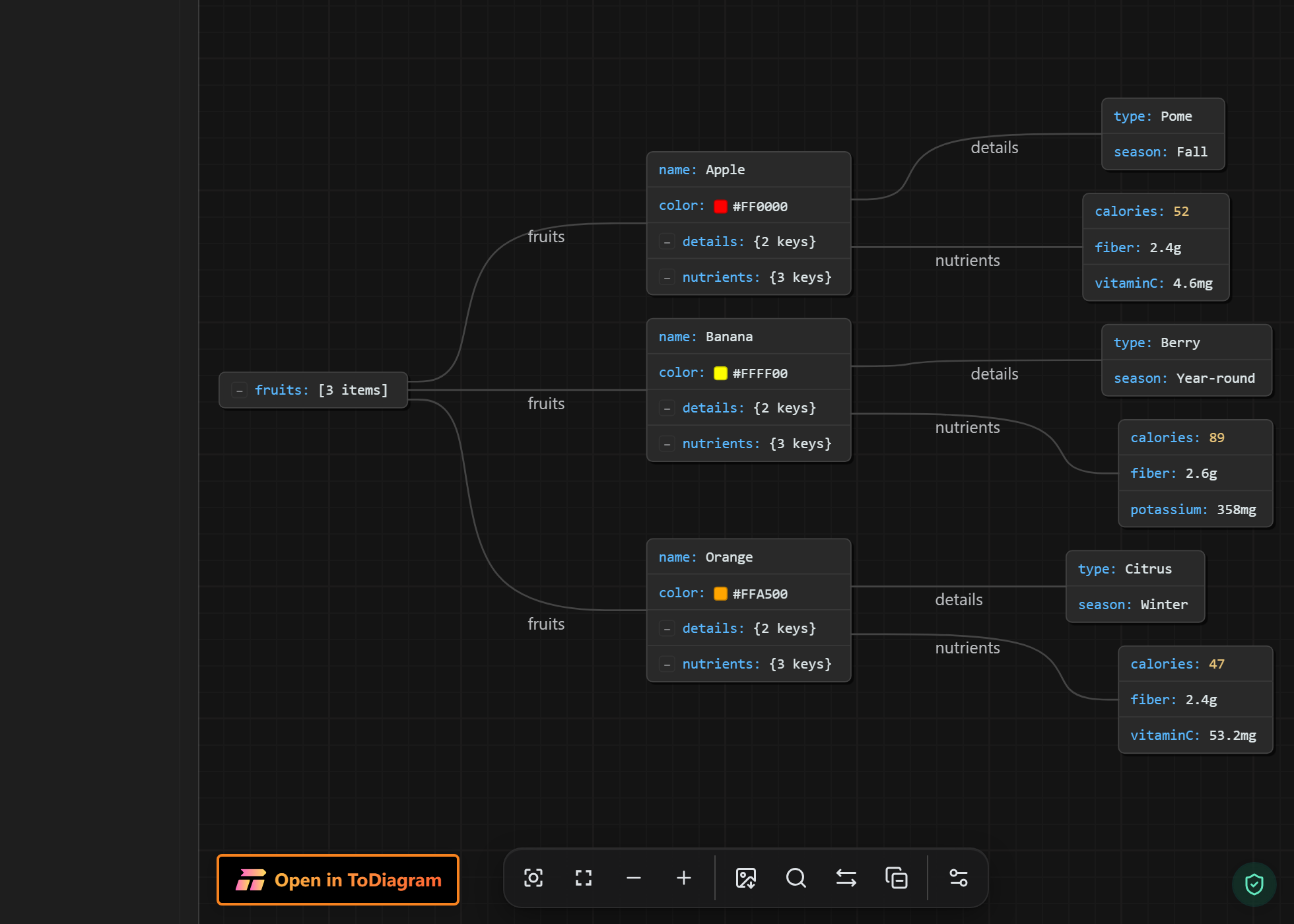Click the export image icon
1294x924 pixels.
[x=746, y=878]
